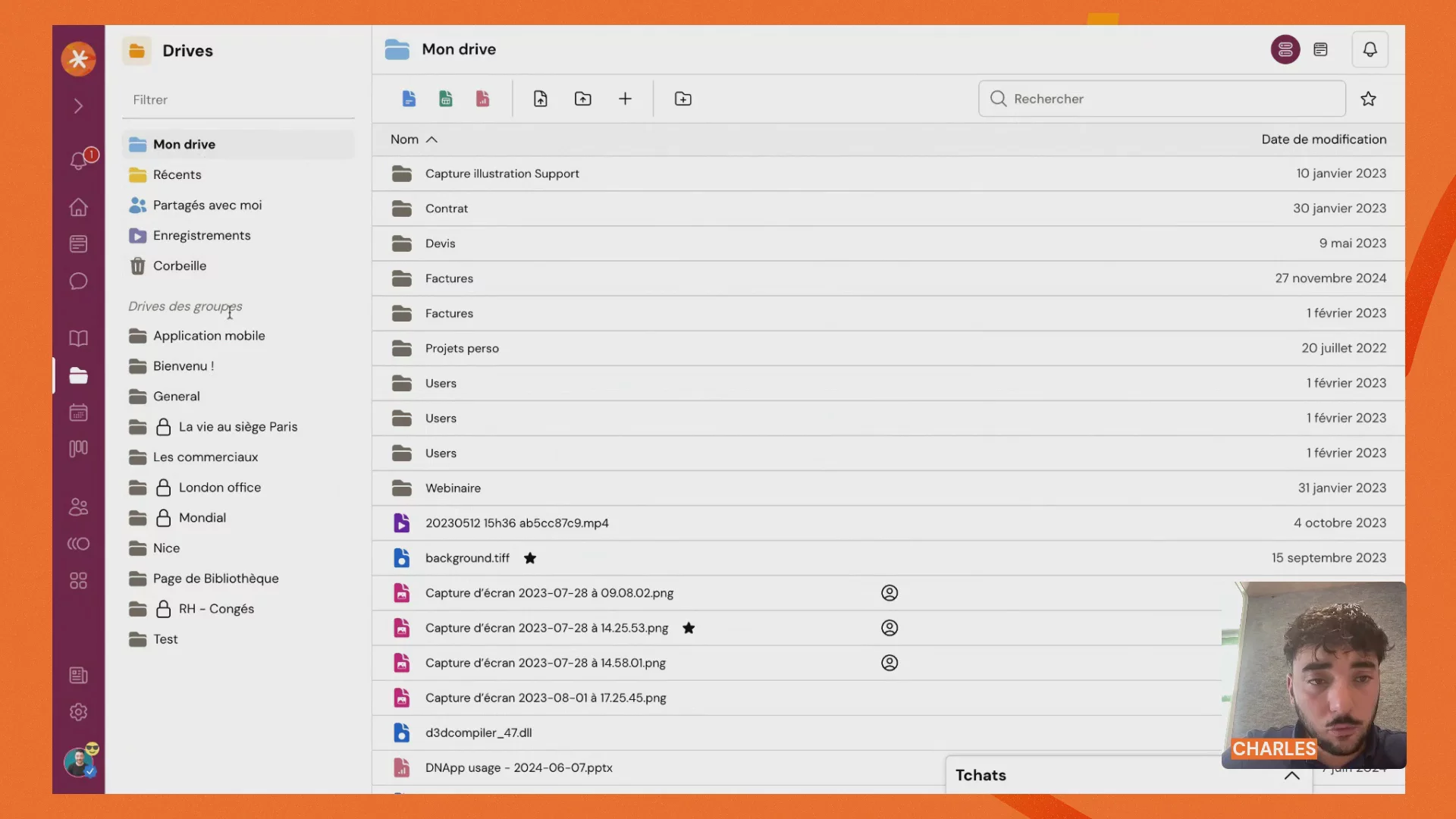Click the plus add button in toolbar
Viewport: 1456px width, 819px height.
click(625, 99)
